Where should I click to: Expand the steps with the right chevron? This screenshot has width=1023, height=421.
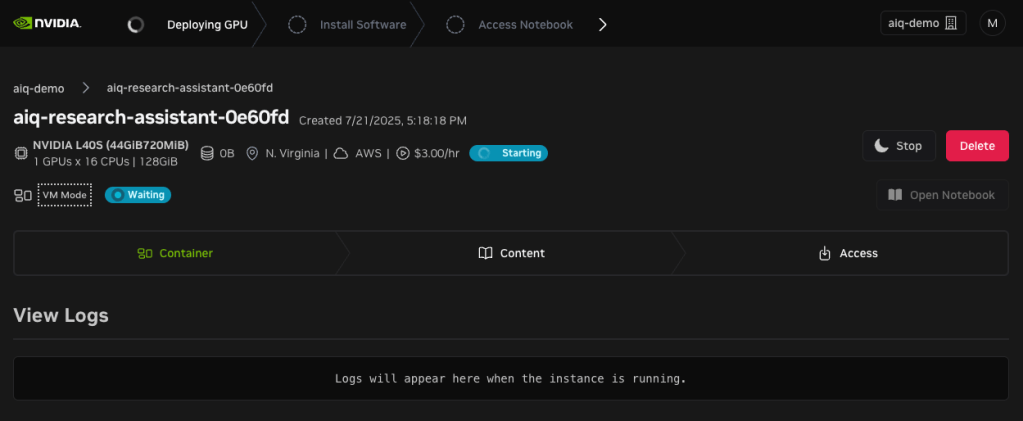[602, 24]
